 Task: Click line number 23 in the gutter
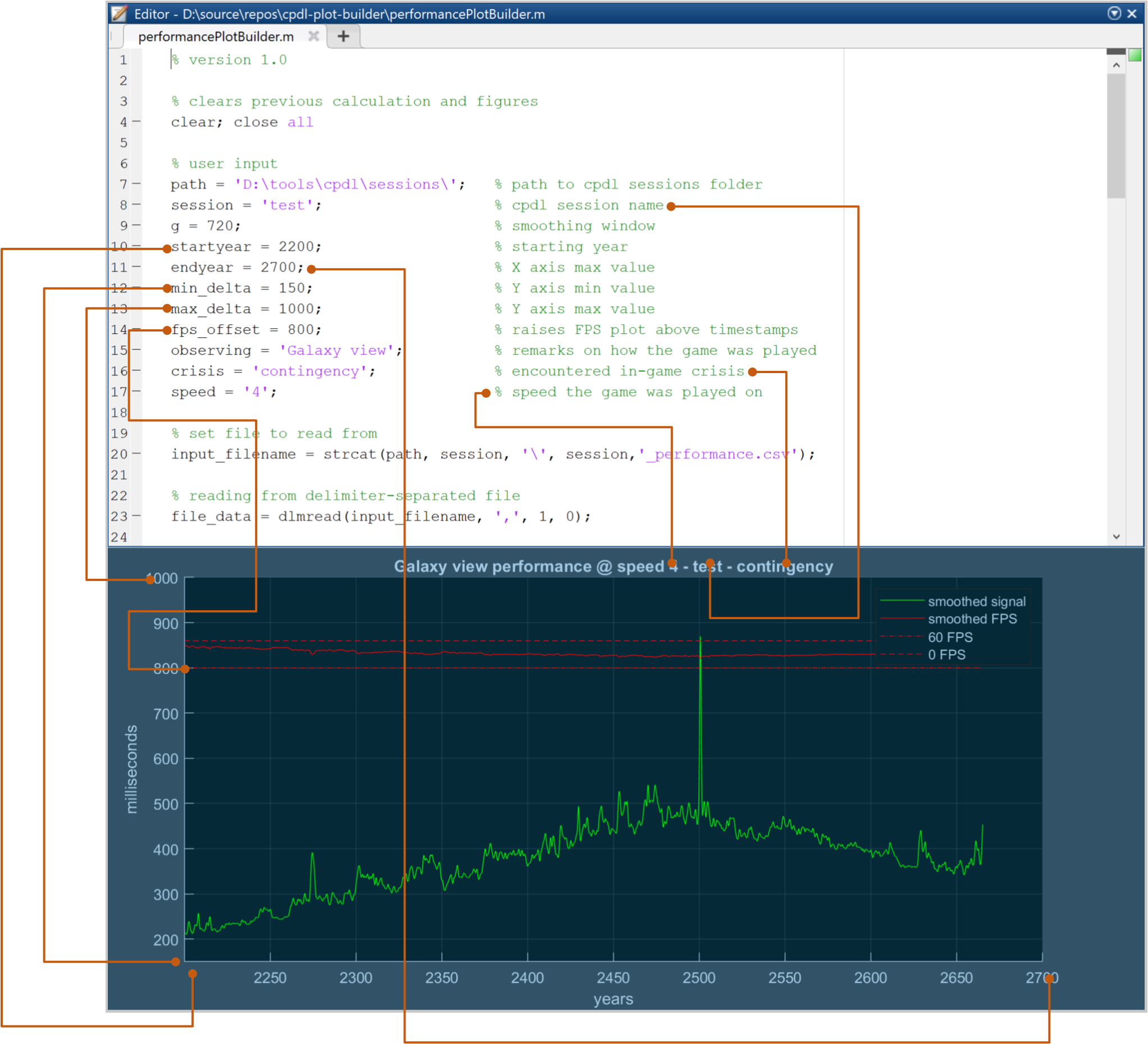pos(119,516)
